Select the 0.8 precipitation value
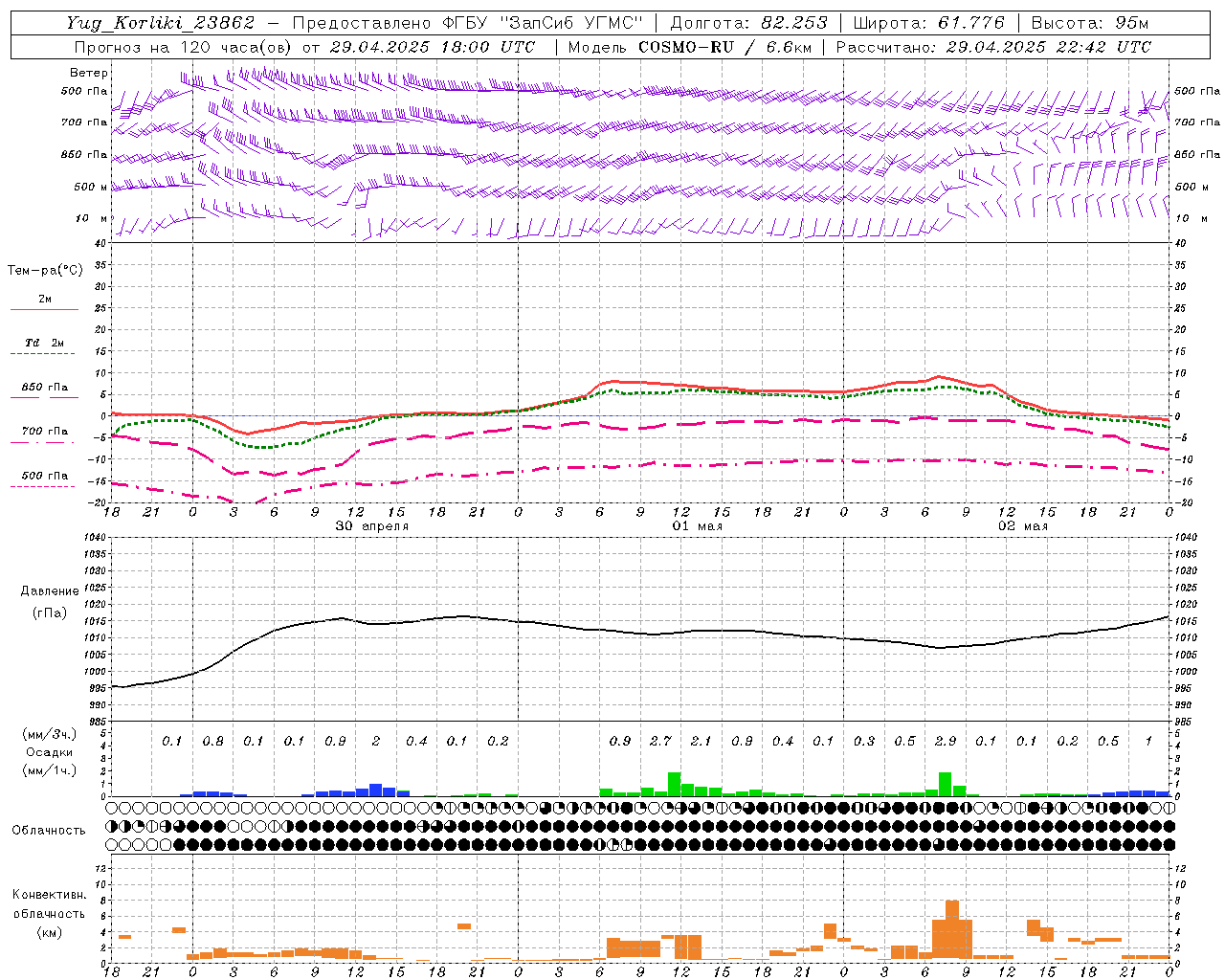The width and height of the screenshot is (1225, 980). tap(212, 742)
